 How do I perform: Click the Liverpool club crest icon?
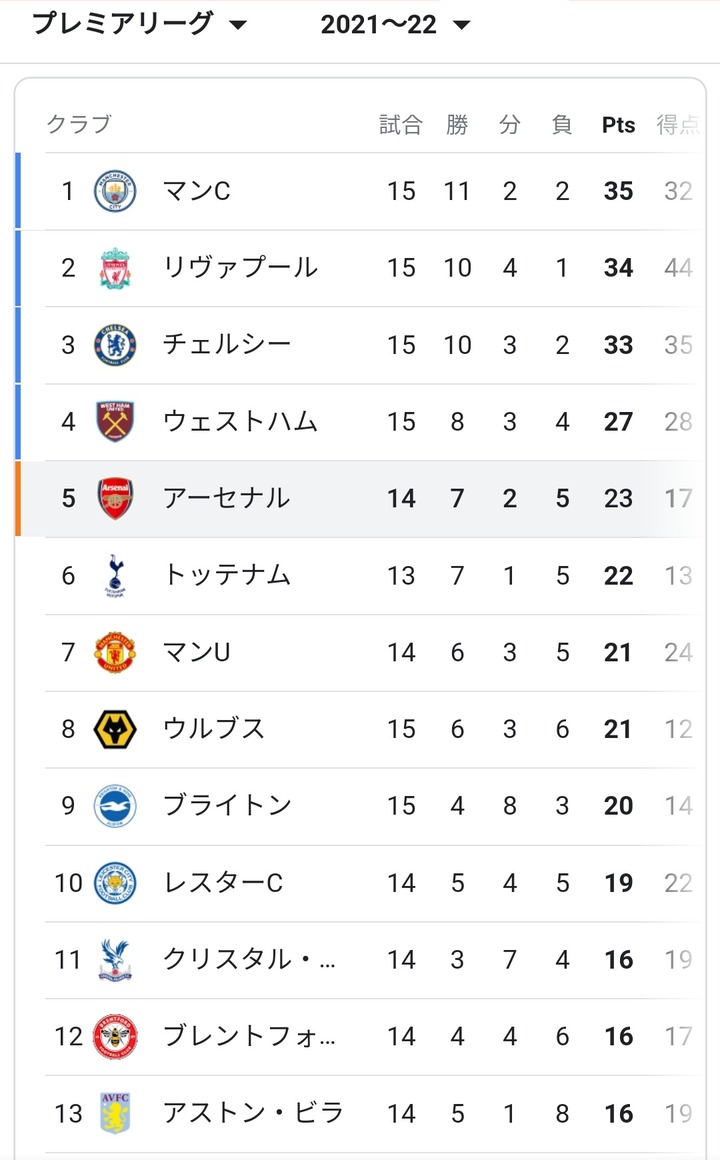115,268
